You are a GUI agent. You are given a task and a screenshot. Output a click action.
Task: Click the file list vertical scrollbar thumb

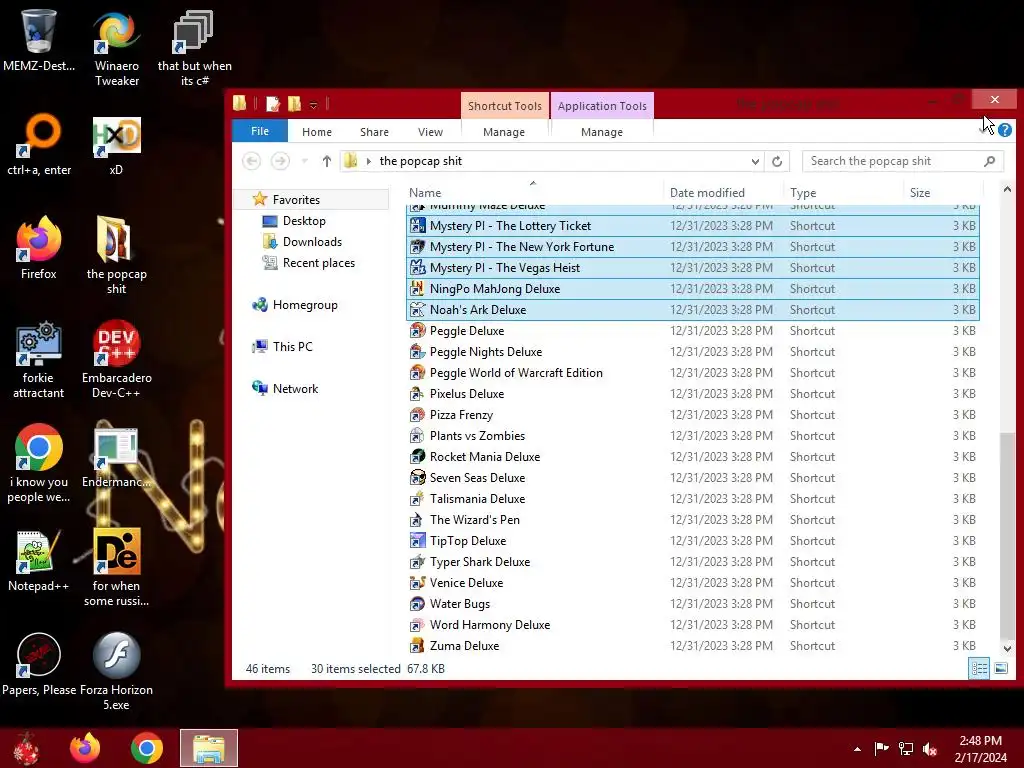[1007, 534]
